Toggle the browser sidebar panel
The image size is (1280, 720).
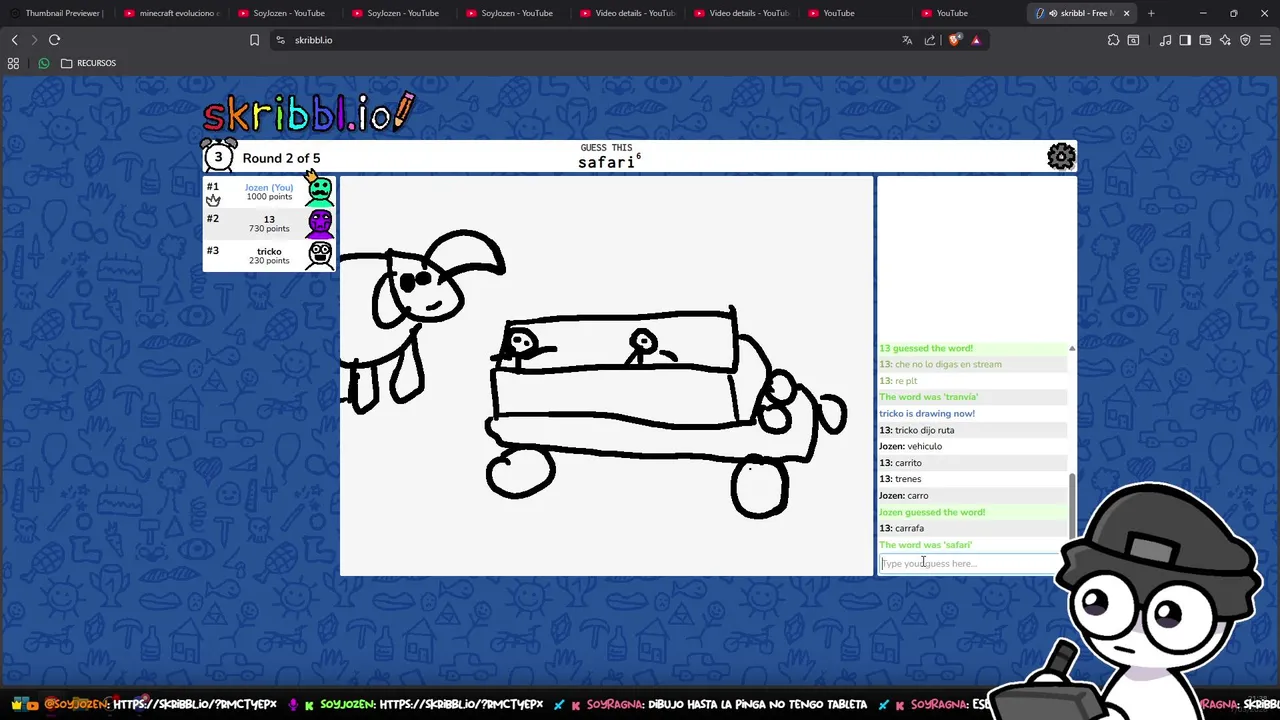1185,40
